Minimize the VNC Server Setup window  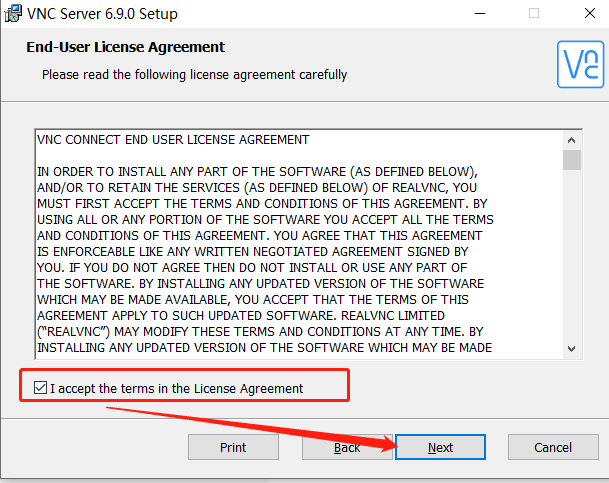487,13
